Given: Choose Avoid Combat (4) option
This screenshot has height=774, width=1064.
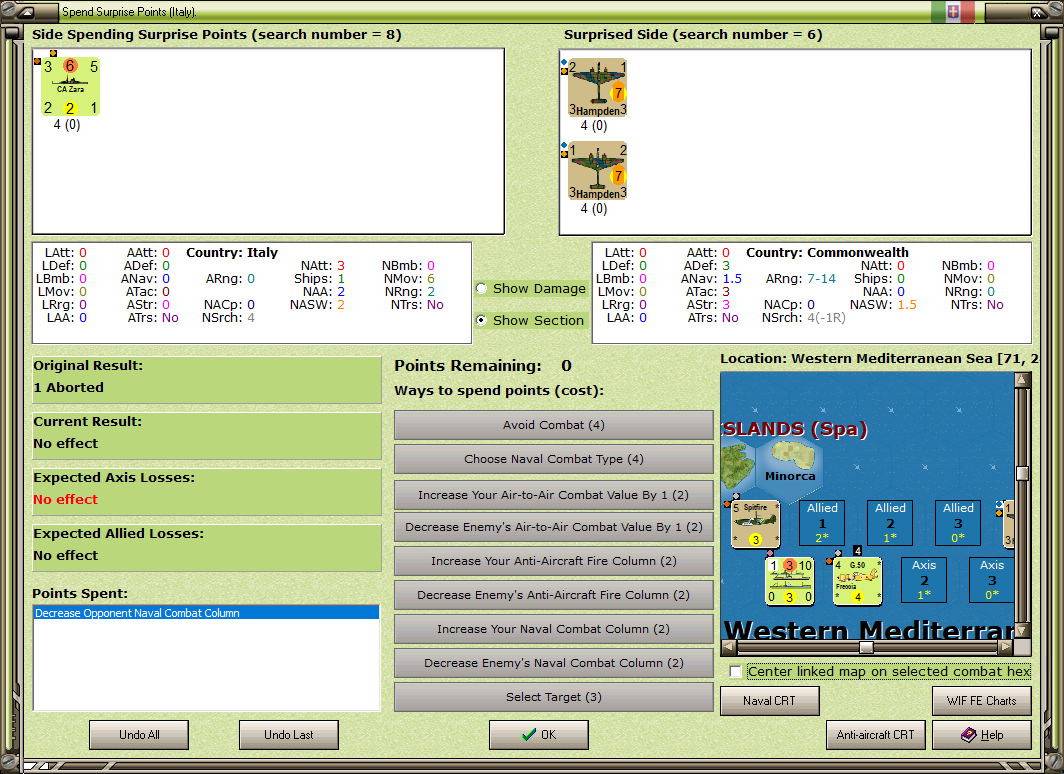Looking at the screenshot, I should tap(554, 425).
